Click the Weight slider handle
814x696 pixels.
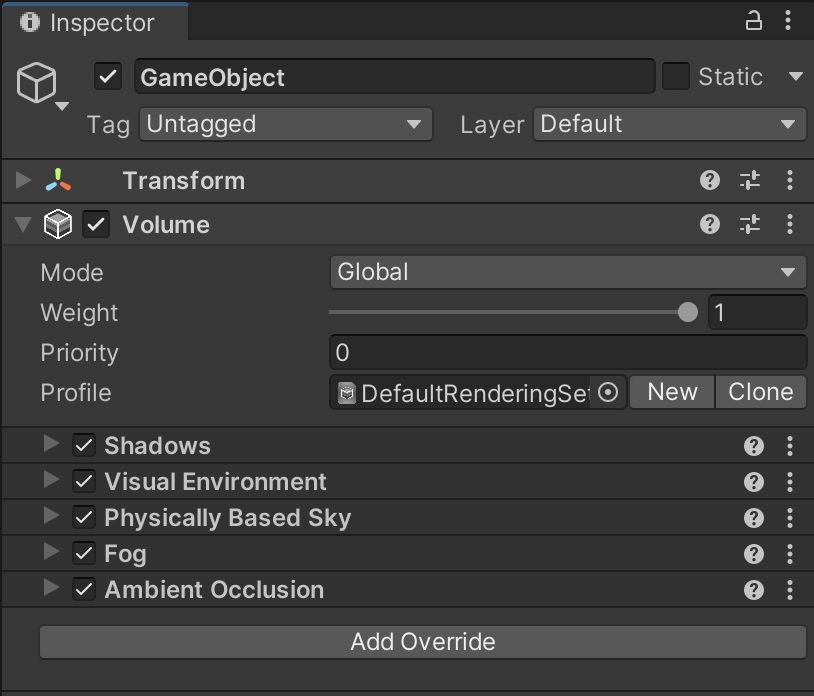tap(687, 313)
